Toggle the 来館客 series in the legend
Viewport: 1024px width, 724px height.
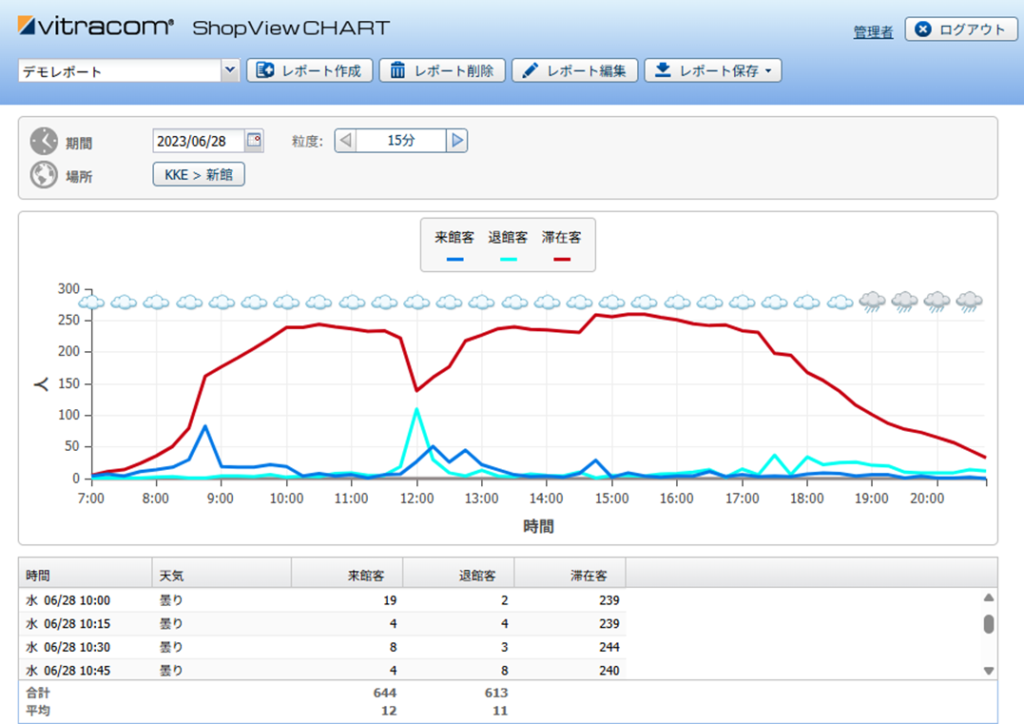pyautogui.click(x=454, y=248)
